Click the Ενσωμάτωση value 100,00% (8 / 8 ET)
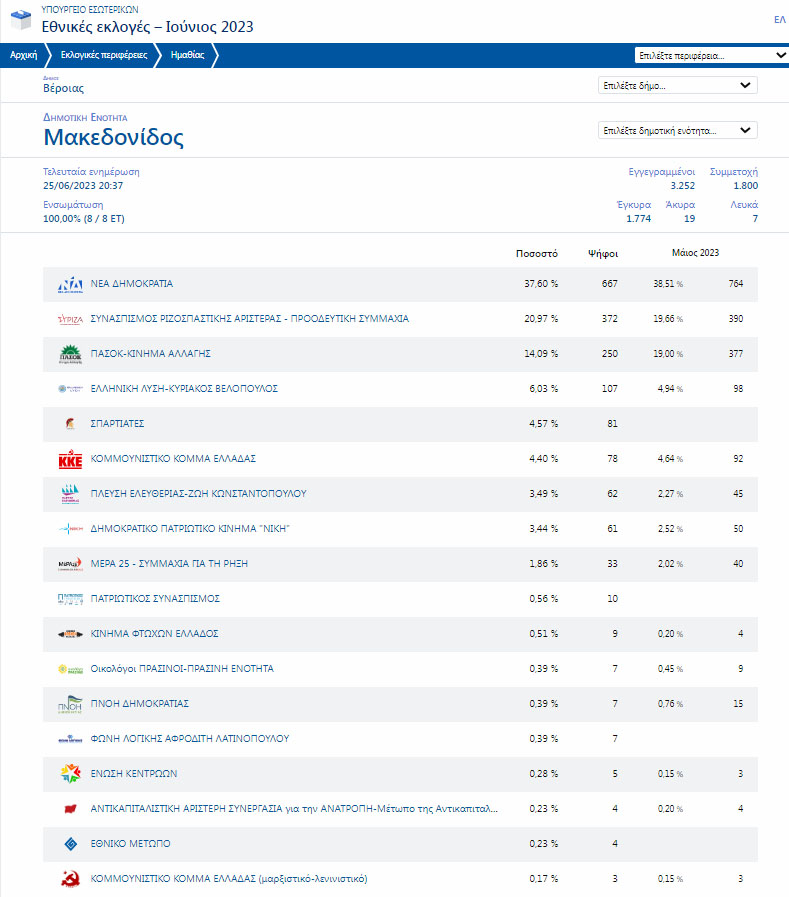This screenshot has width=789, height=897. (x=84, y=219)
